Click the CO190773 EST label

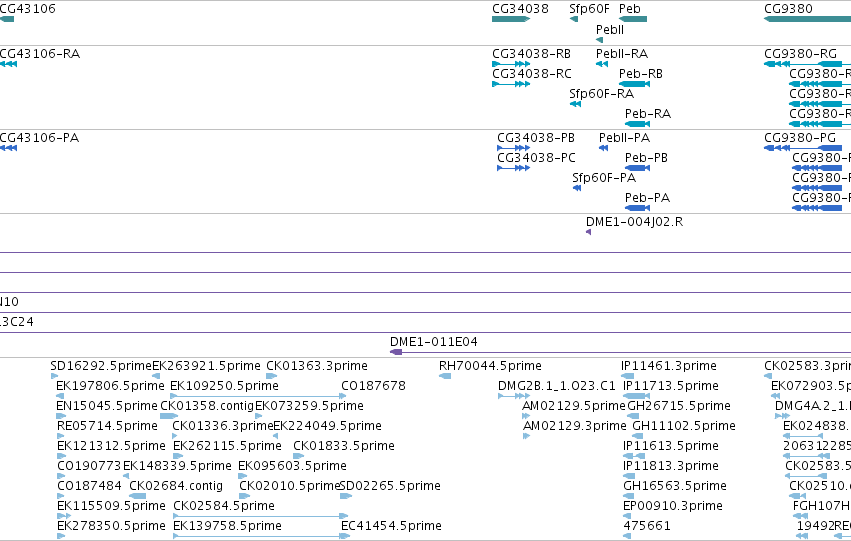point(90,466)
